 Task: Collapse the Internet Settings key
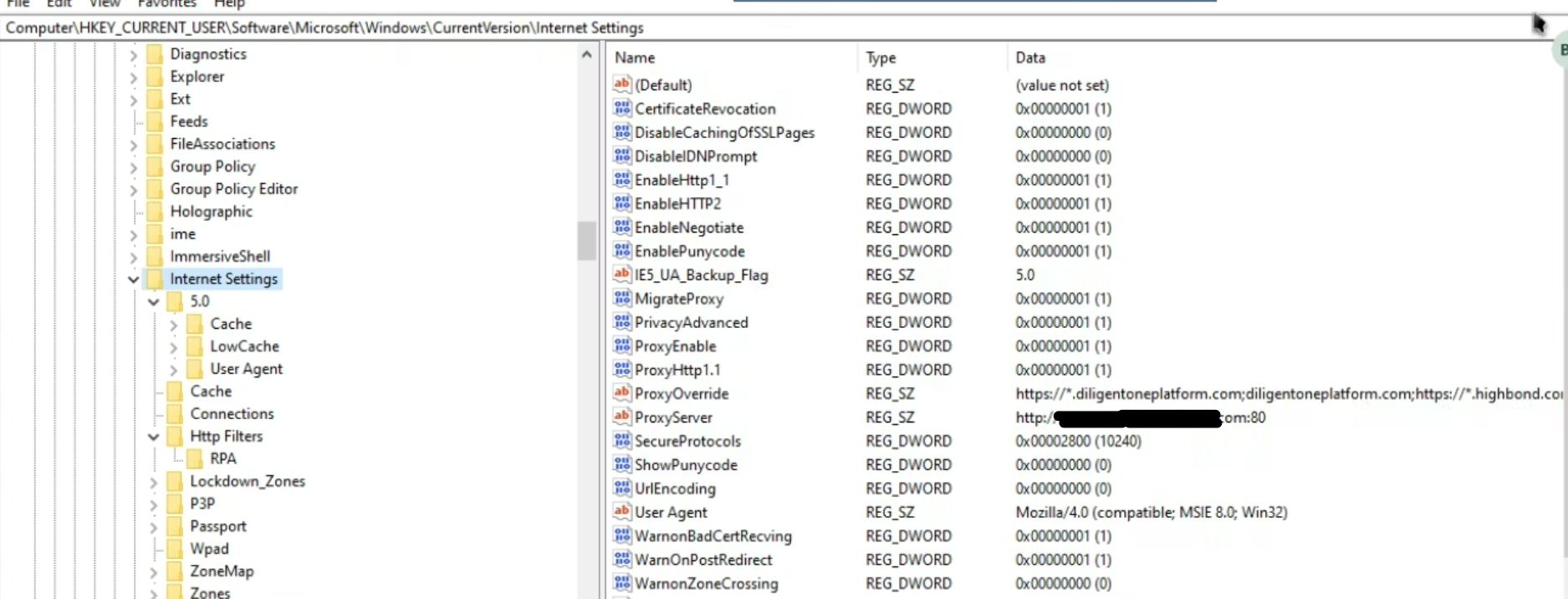pyautogui.click(x=134, y=279)
